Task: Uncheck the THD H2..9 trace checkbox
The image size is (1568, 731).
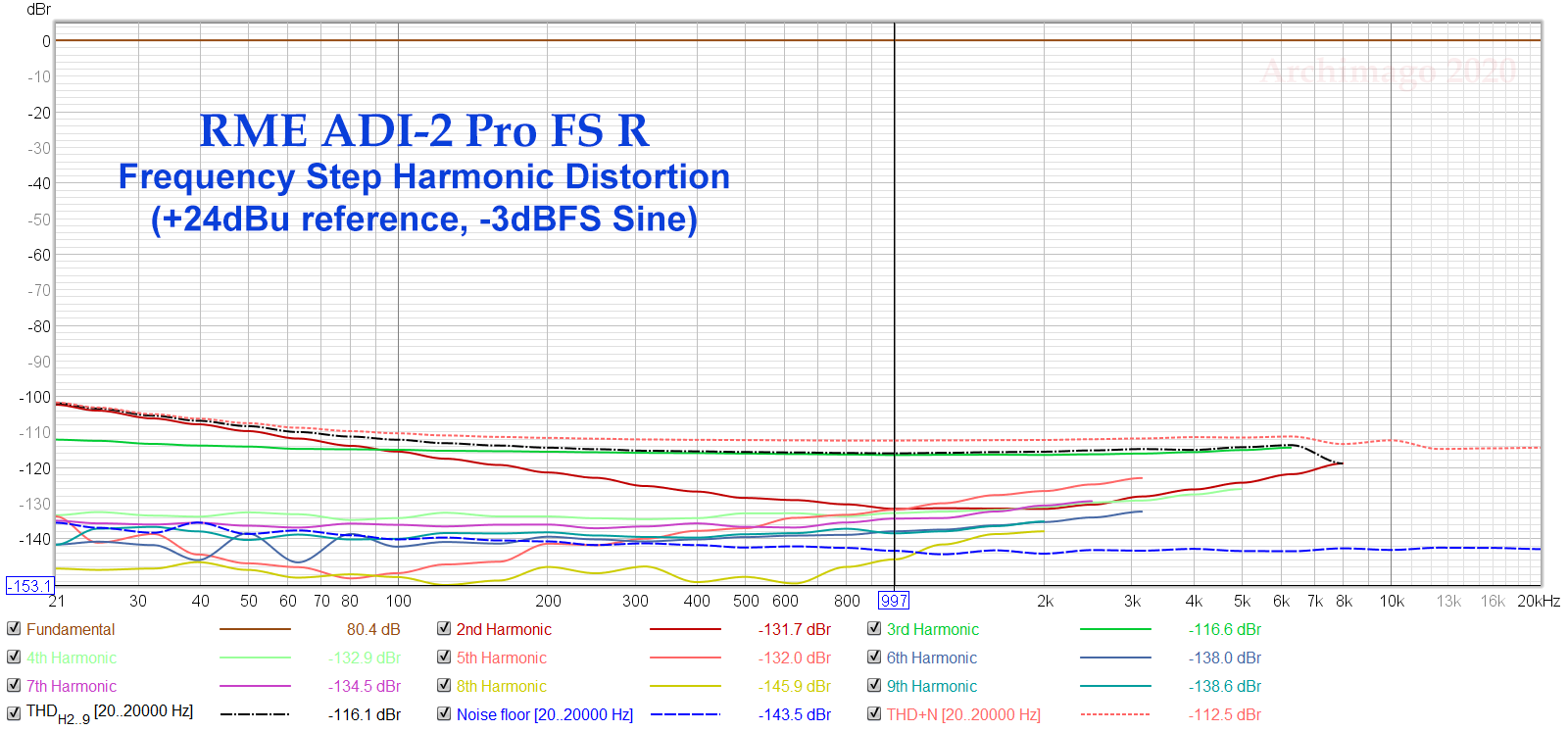Action: [x=14, y=713]
